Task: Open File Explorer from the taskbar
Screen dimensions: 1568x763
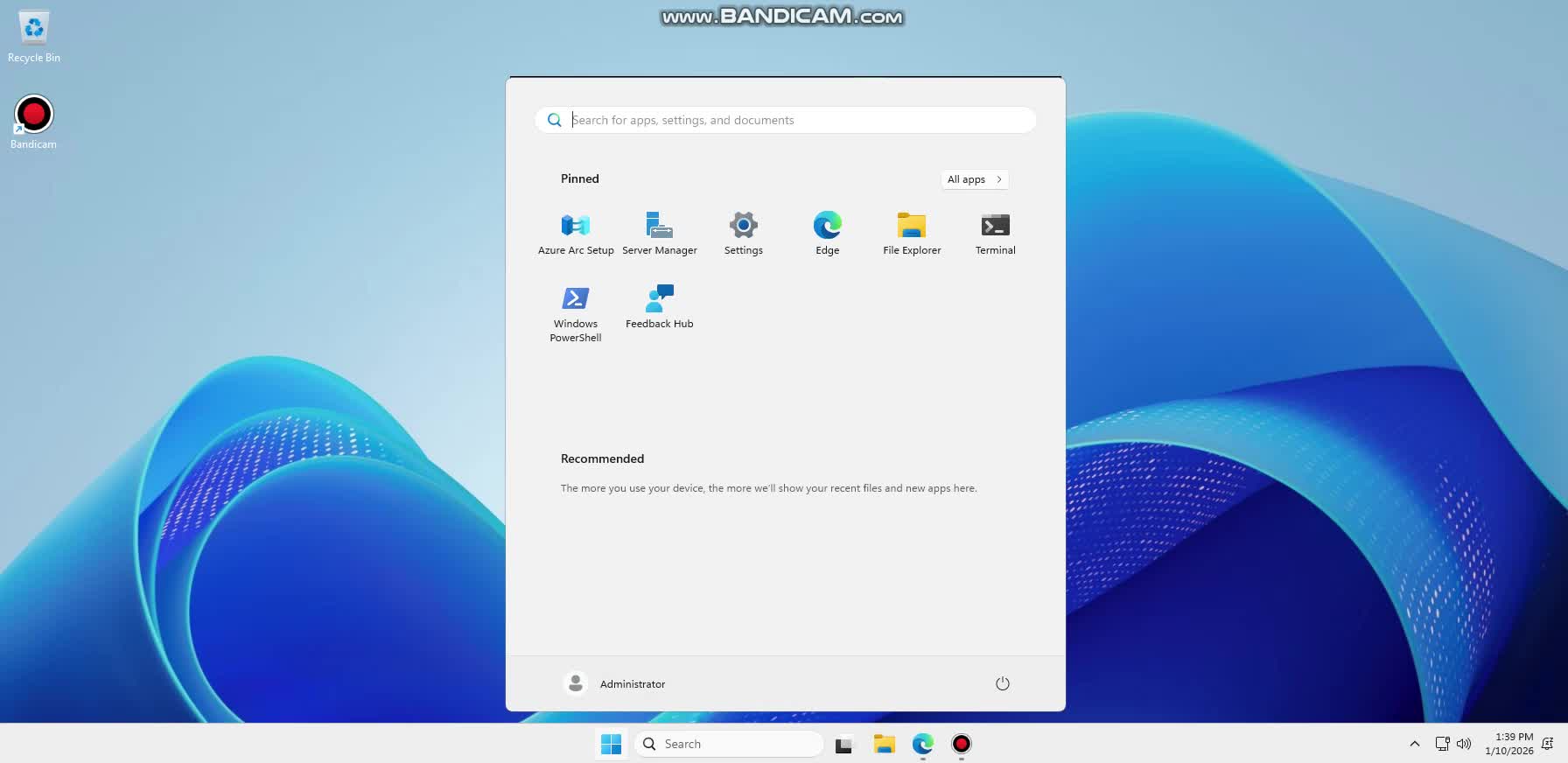Action: pyautogui.click(x=885, y=744)
